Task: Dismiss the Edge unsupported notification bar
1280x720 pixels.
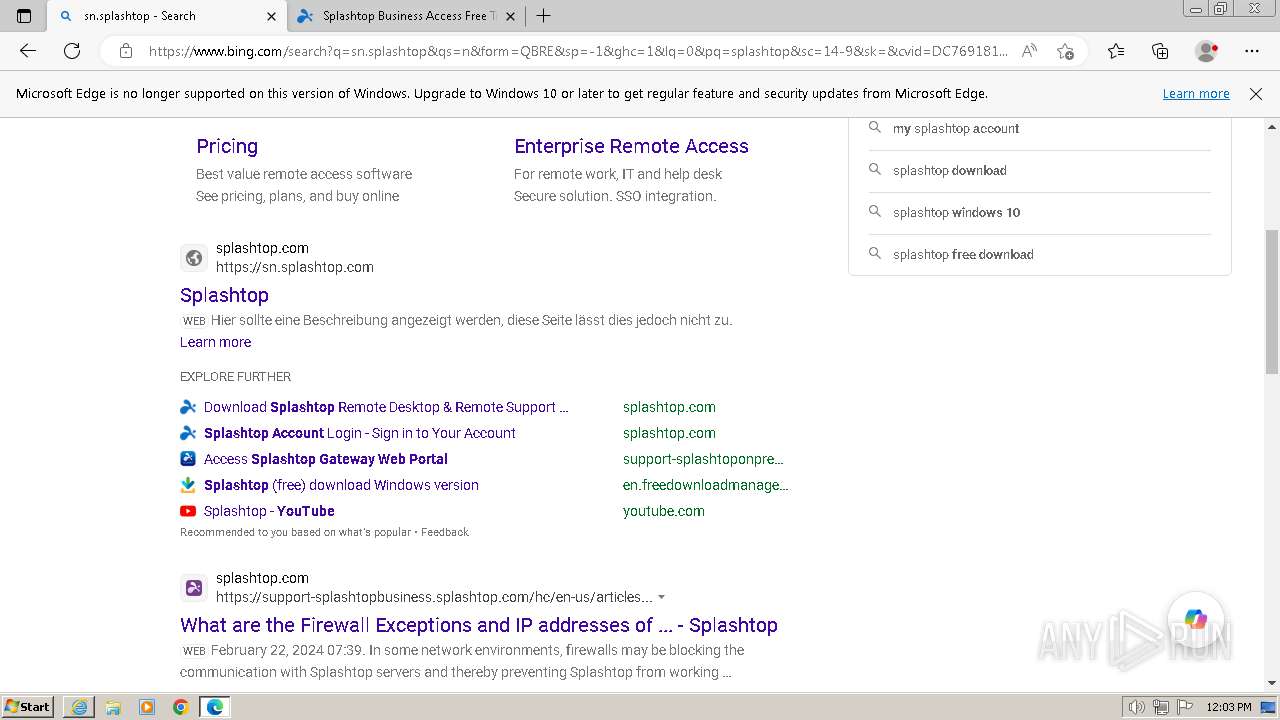Action: (1256, 94)
